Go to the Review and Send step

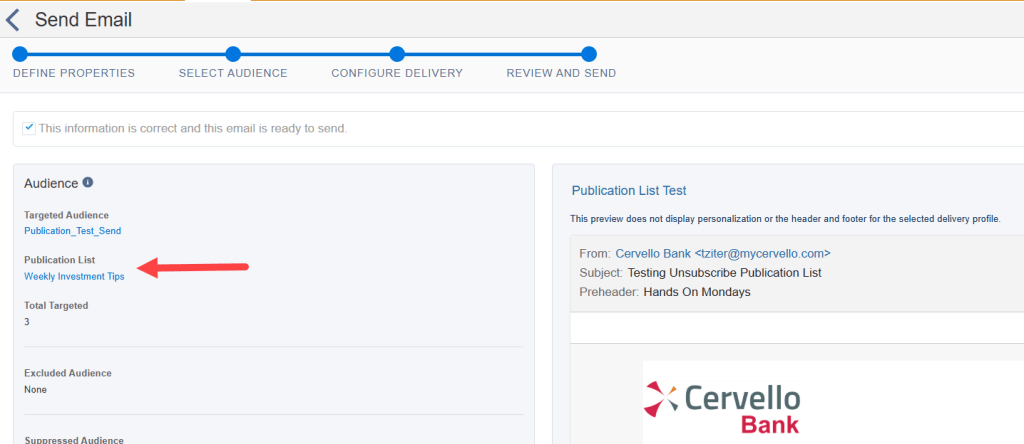561,73
